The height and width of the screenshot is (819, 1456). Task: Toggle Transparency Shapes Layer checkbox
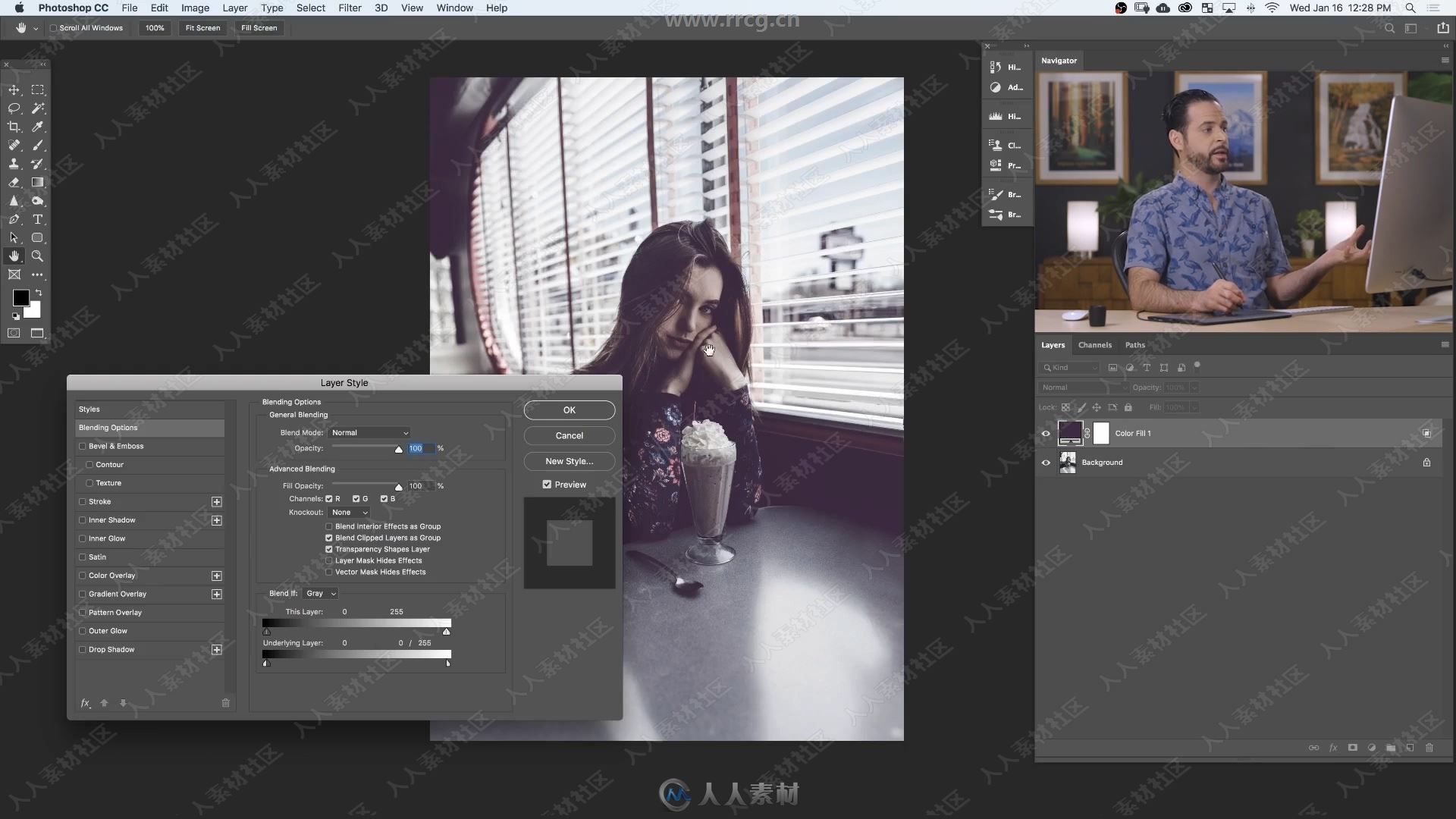[330, 549]
